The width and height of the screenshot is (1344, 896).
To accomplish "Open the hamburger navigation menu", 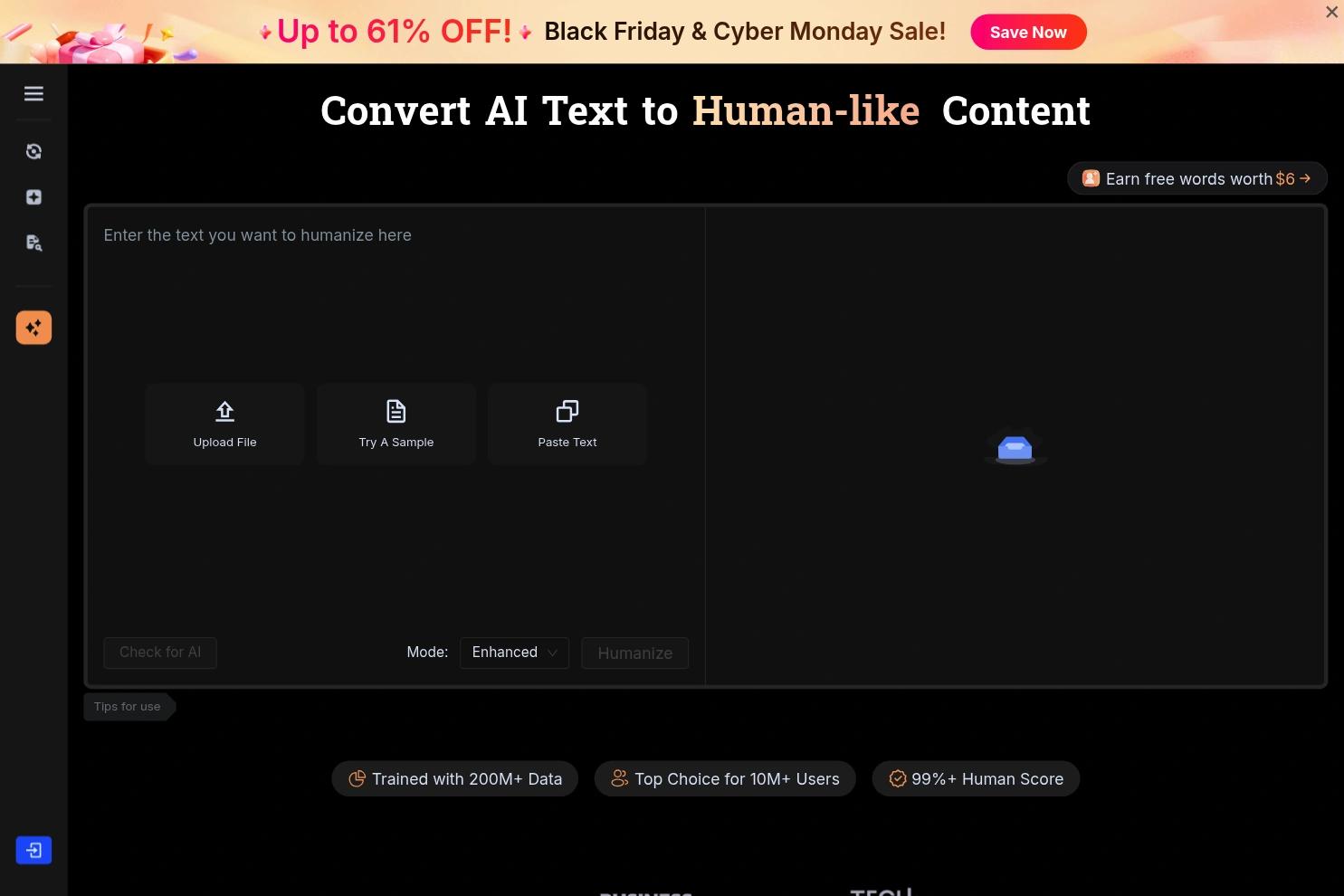I will pos(33,93).
